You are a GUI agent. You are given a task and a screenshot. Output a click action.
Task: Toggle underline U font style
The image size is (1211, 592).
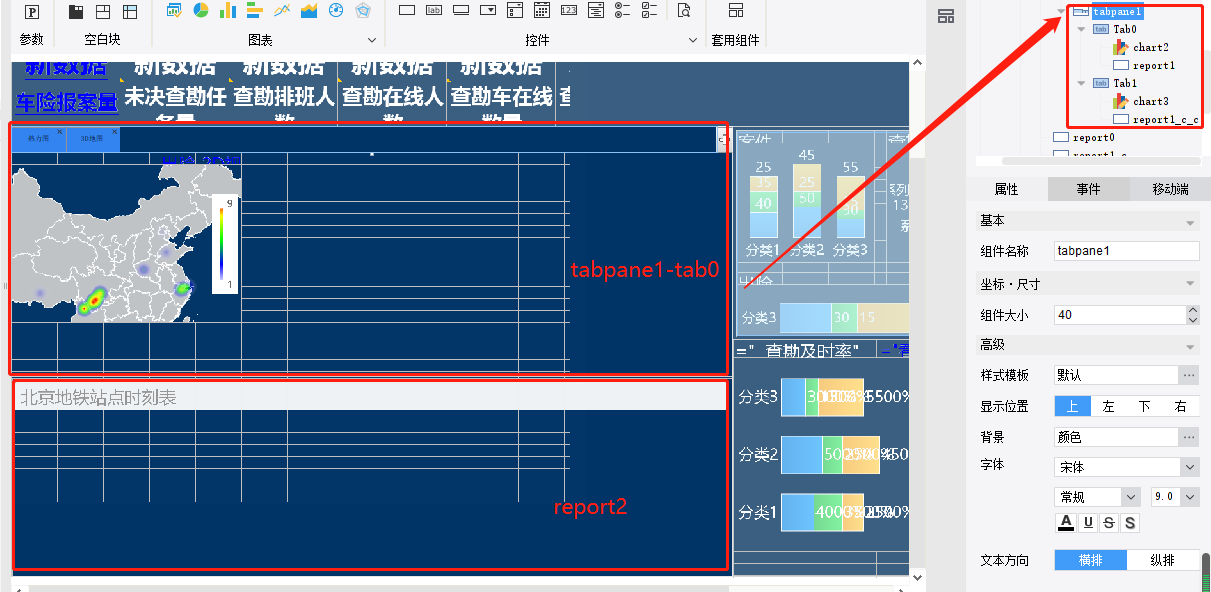coord(1088,523)
